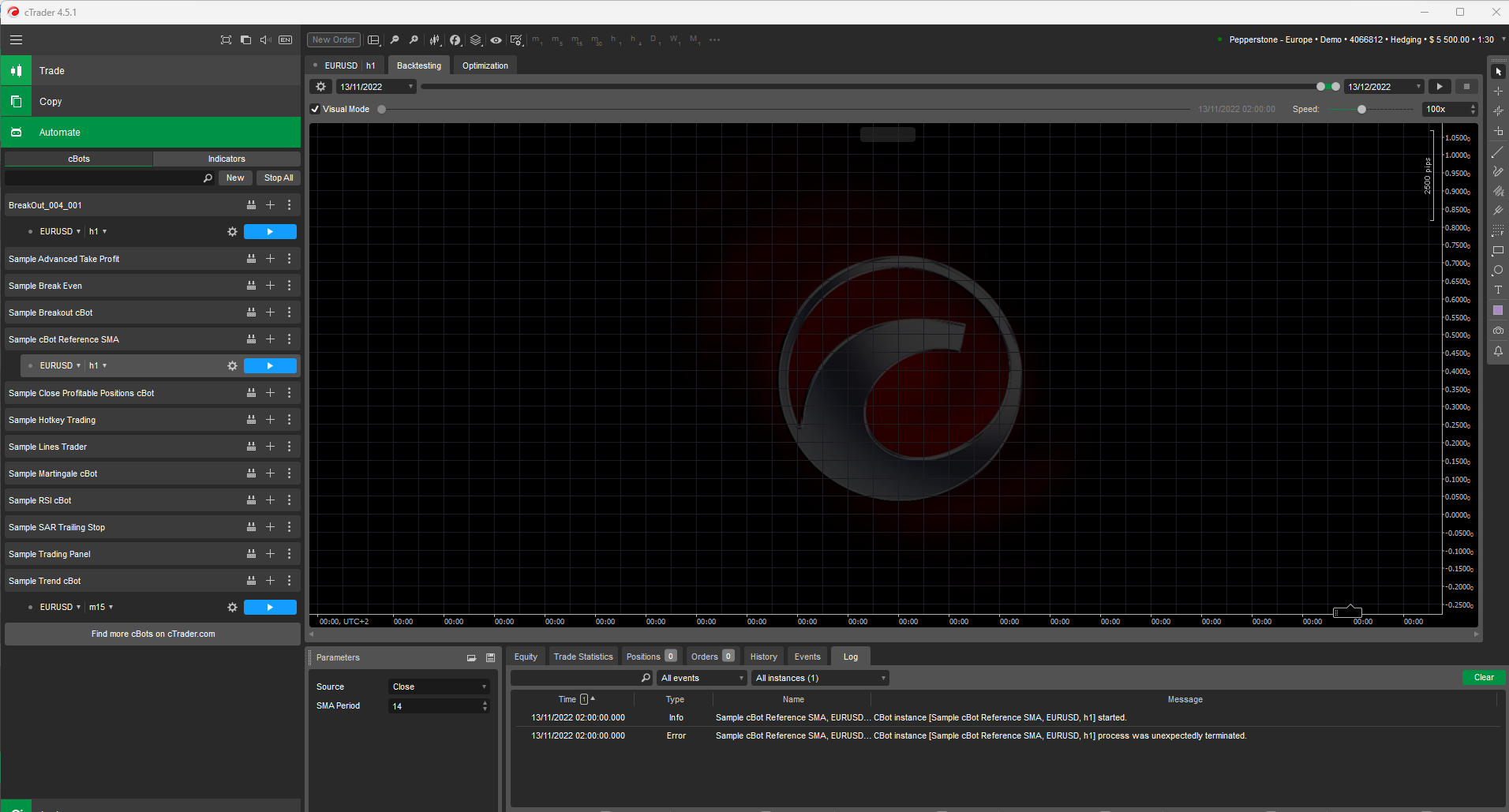Open the chart template settings icon

click(x=516, y=39)
